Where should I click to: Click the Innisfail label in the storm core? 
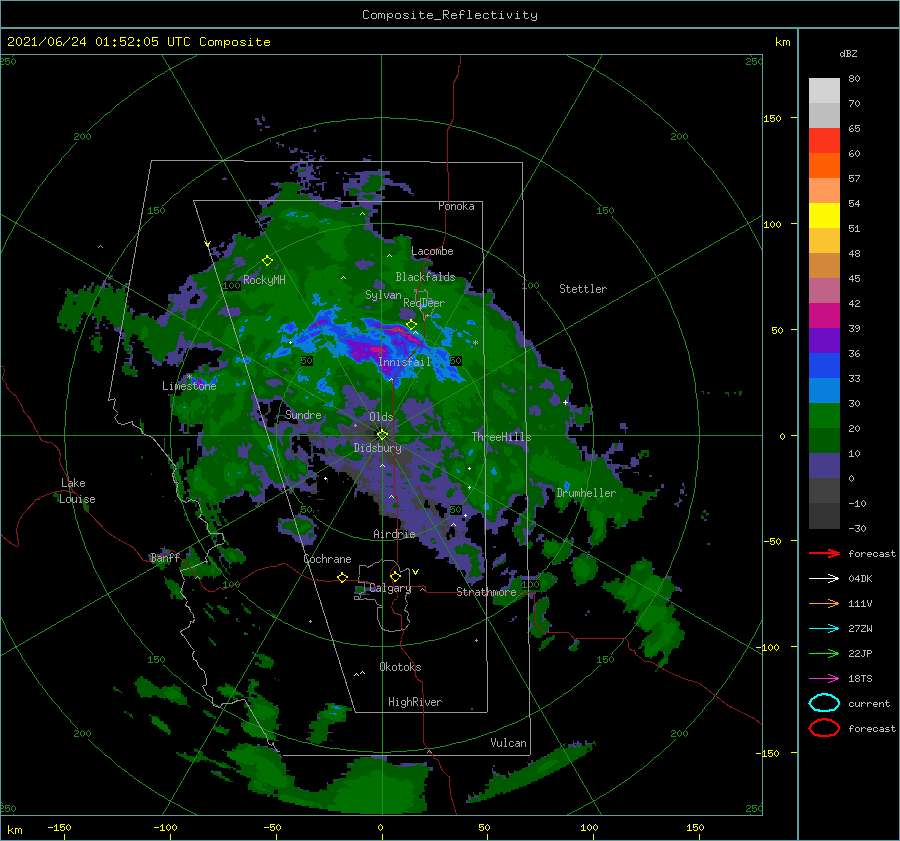[x=404, y=362]
